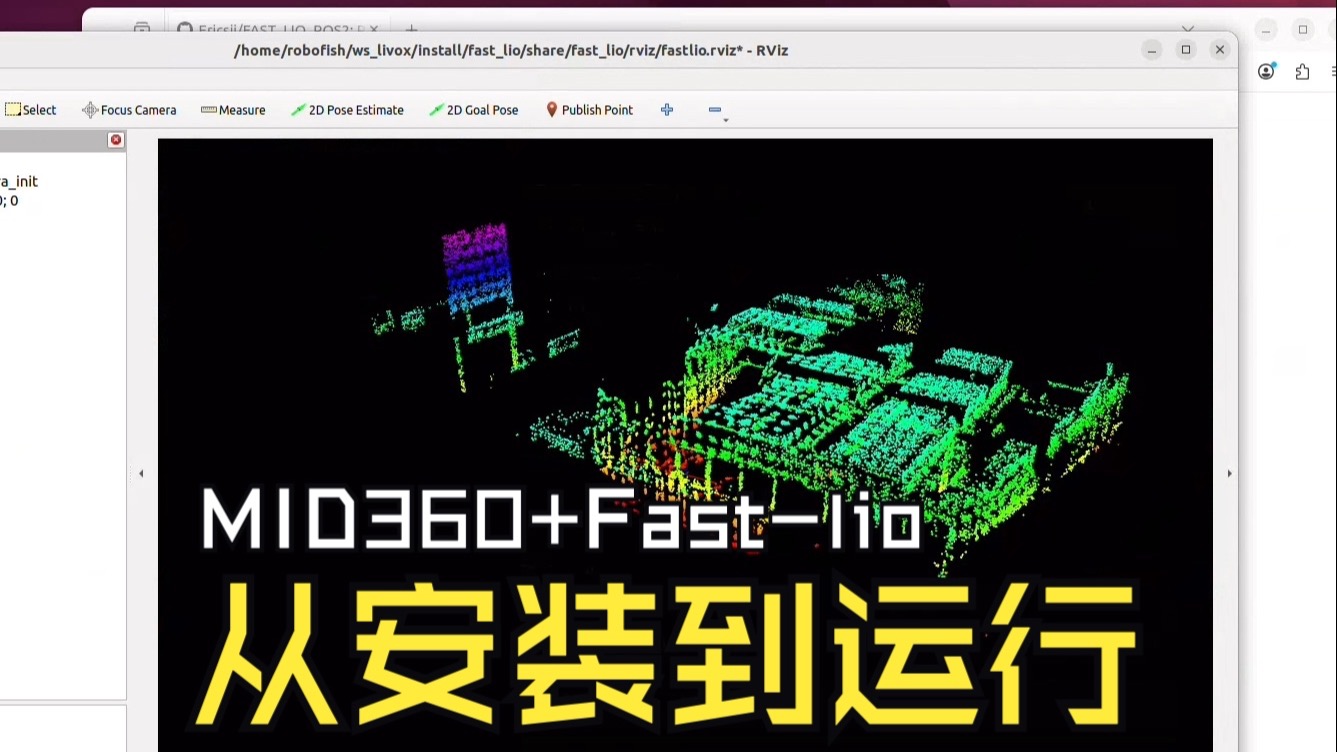The height and width of the screenshot is (752, 1337).
Task: Collapse the right panel with the arrow handle
Action: [x=1229, y=473]
